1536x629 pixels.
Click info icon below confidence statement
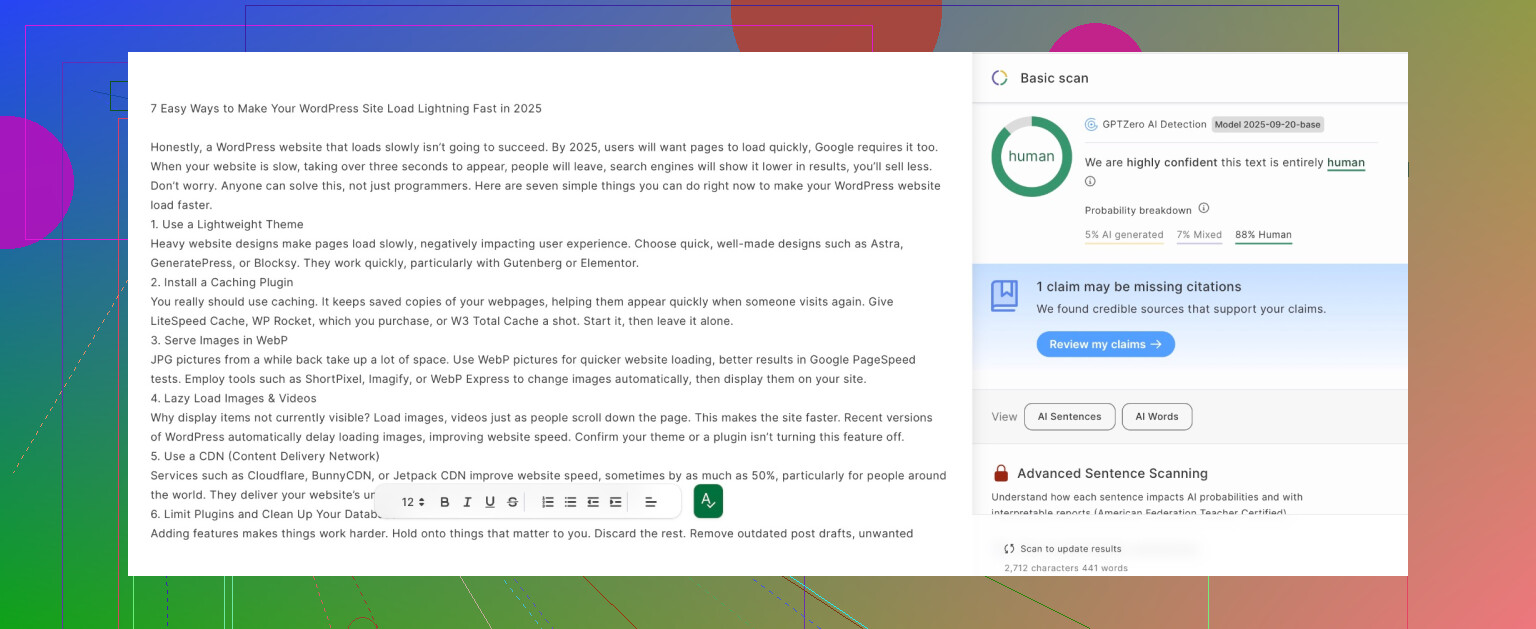tap(1090, 182)
